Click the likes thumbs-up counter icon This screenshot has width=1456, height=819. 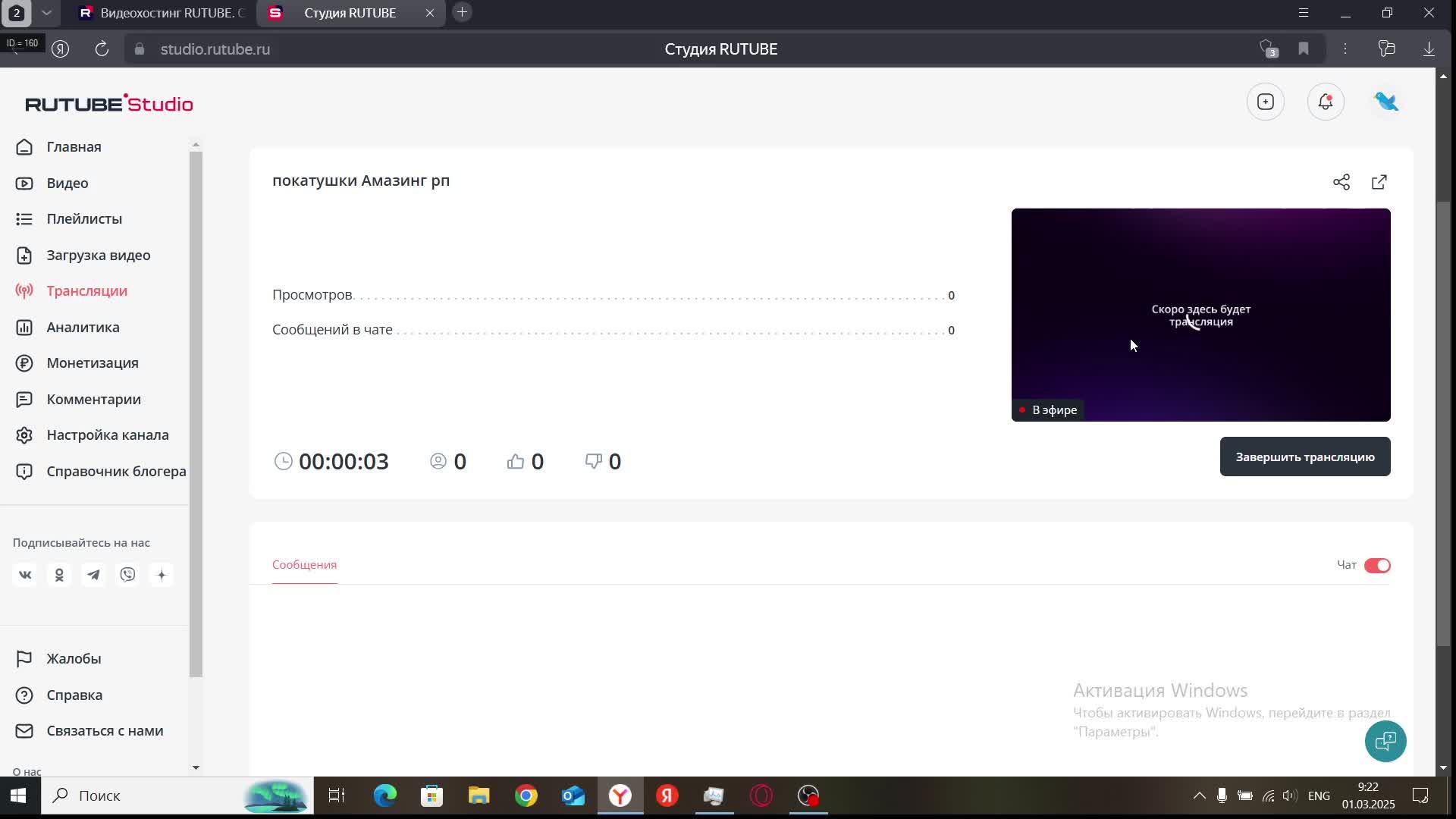tap(516, 461)
